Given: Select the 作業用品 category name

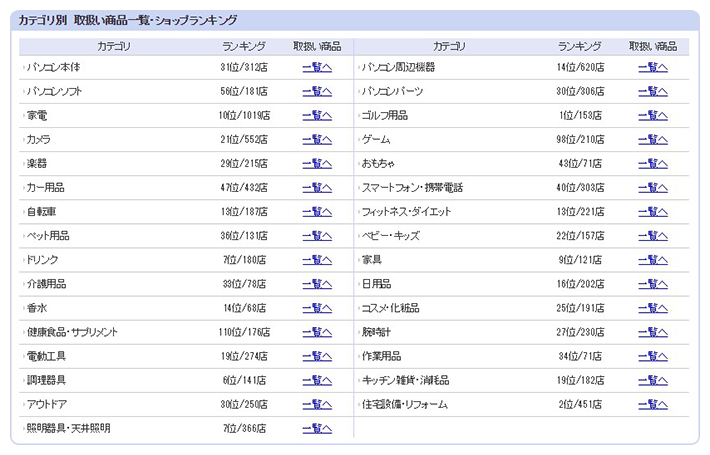Looking at the screenshot, I should (x=381, y=356).
